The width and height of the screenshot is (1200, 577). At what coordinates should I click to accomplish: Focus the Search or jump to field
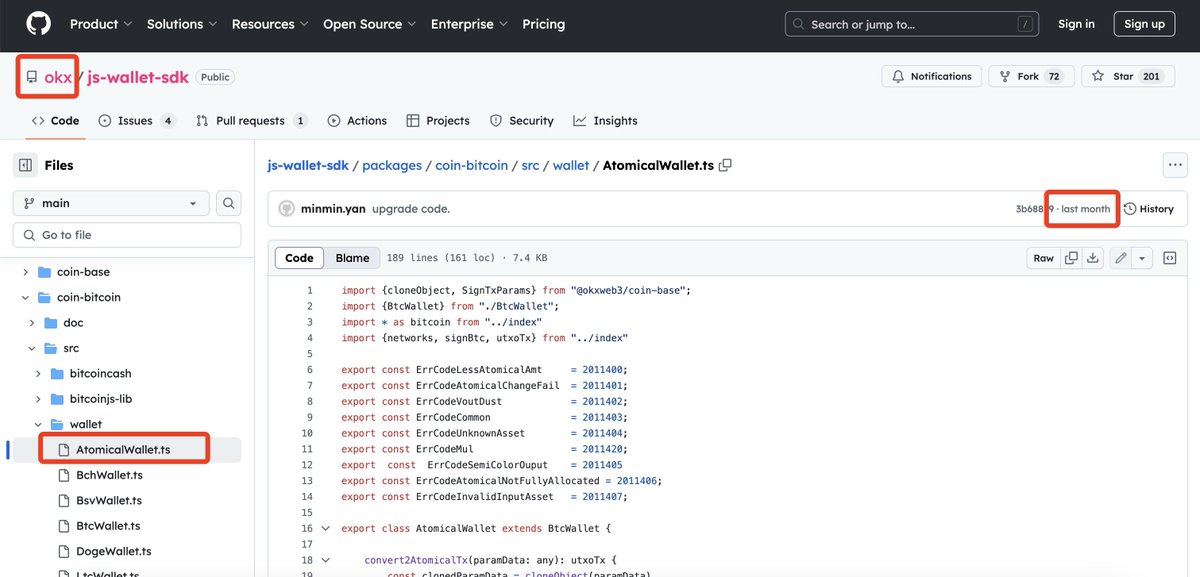click(912, 24)
